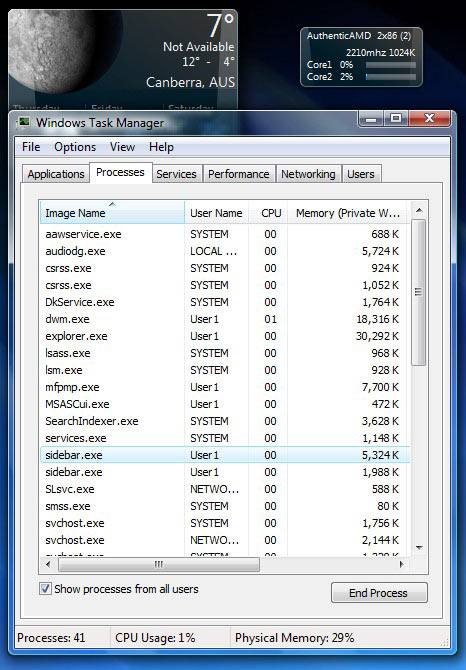
Task: Open the View menu
Action: coord(122,147)
